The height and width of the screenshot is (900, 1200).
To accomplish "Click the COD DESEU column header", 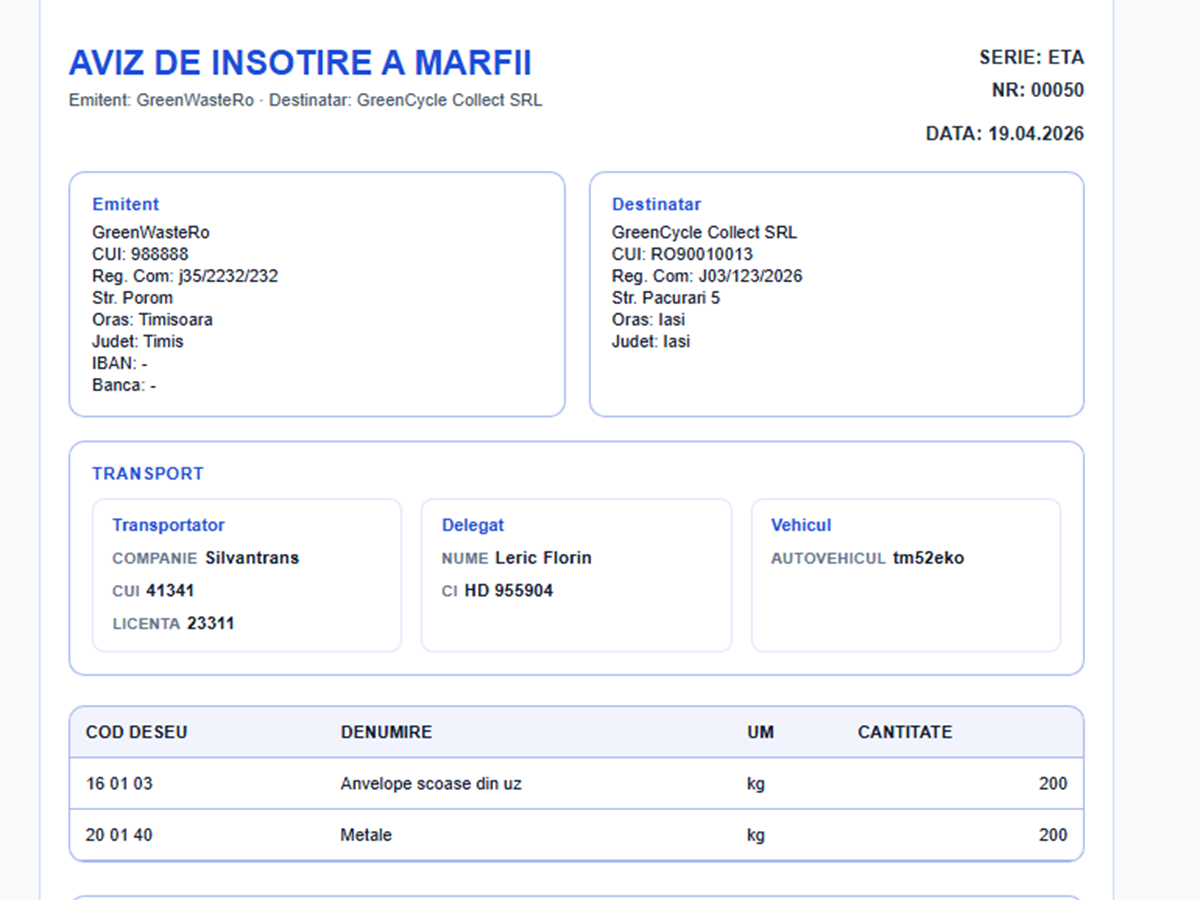I will 137,732.
